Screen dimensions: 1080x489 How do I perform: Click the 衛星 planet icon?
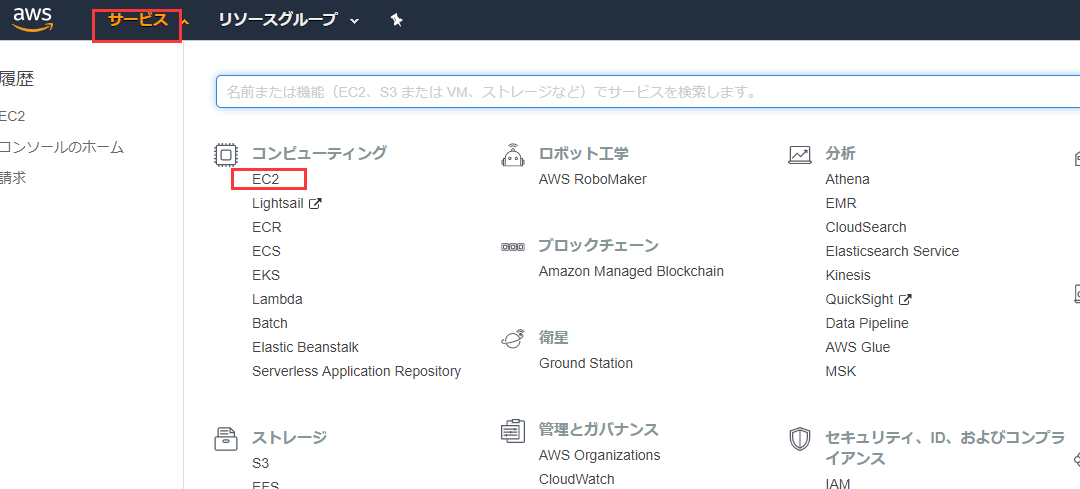tap(512, 338)
